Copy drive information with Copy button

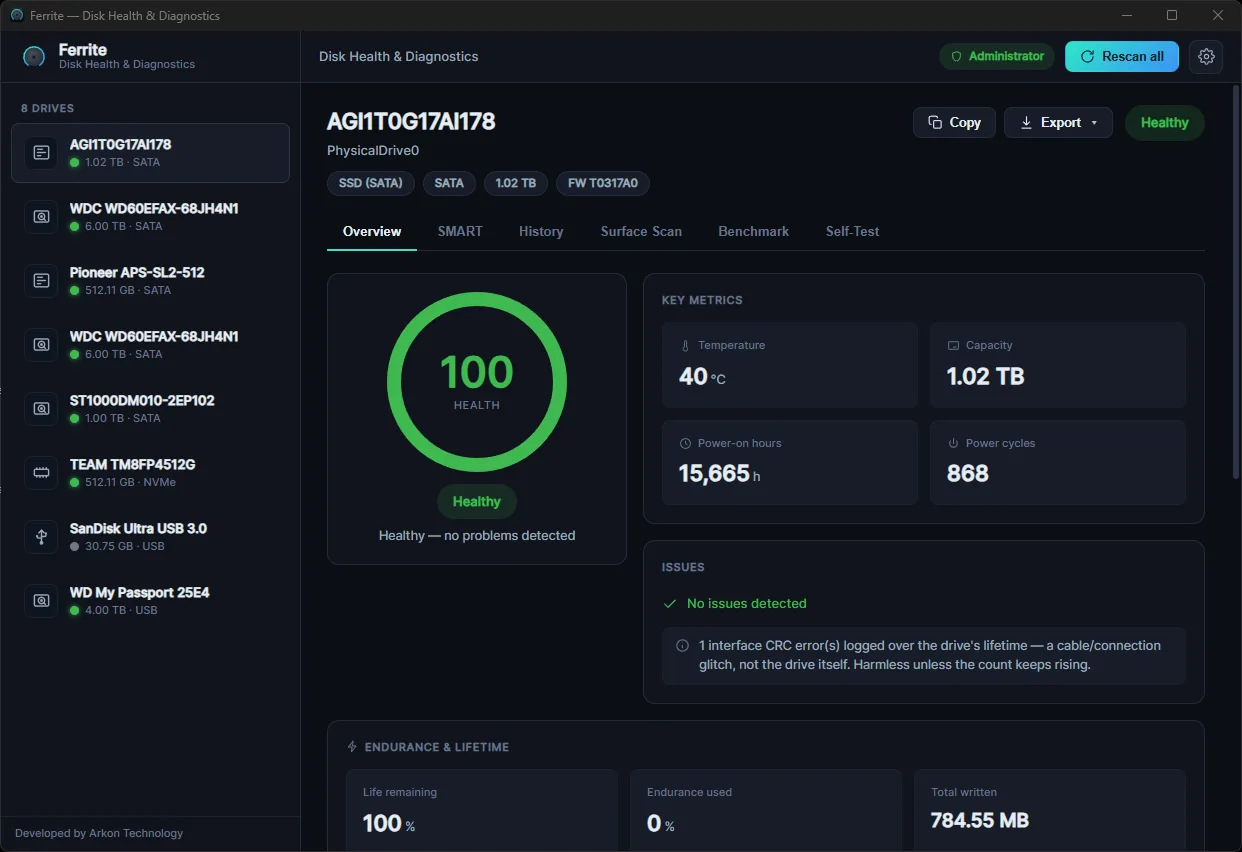[954, 122]
